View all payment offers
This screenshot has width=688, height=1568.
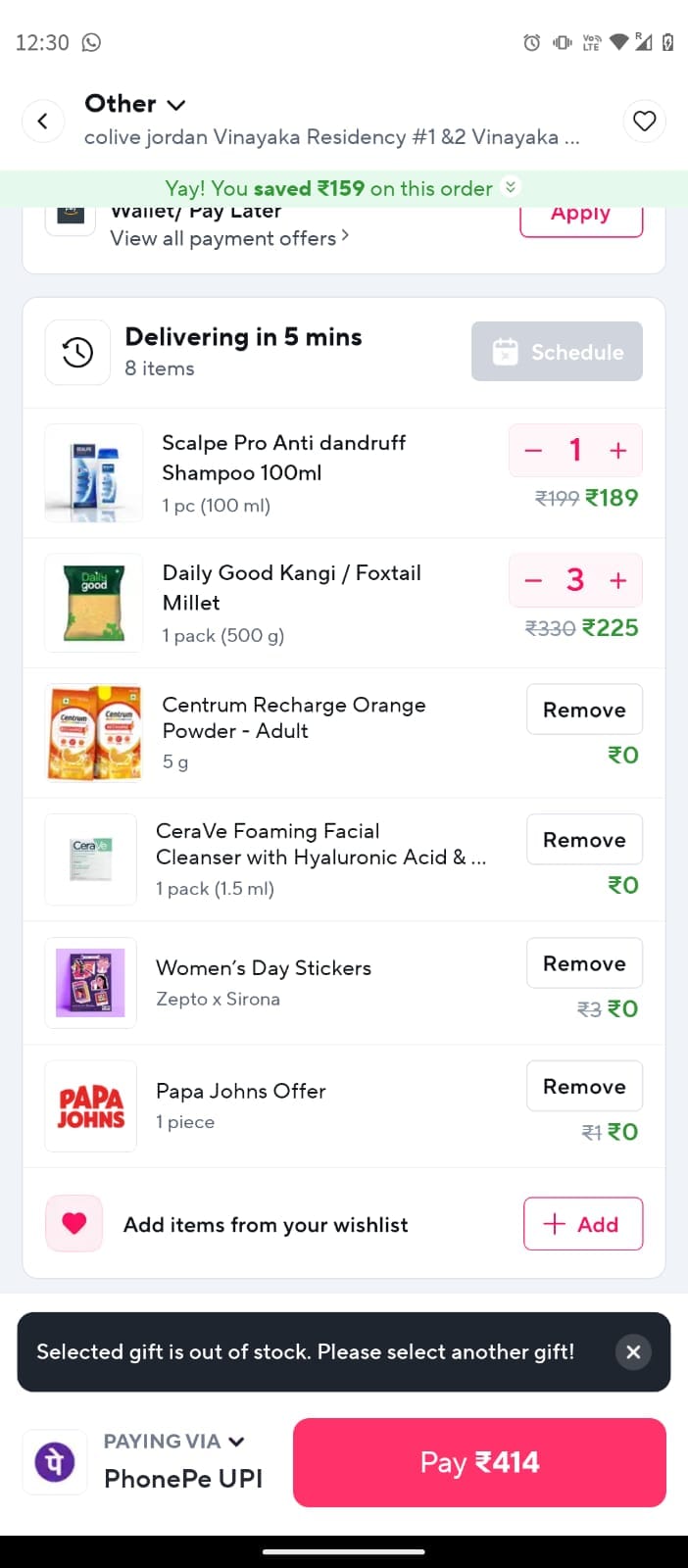coord(229,238)
